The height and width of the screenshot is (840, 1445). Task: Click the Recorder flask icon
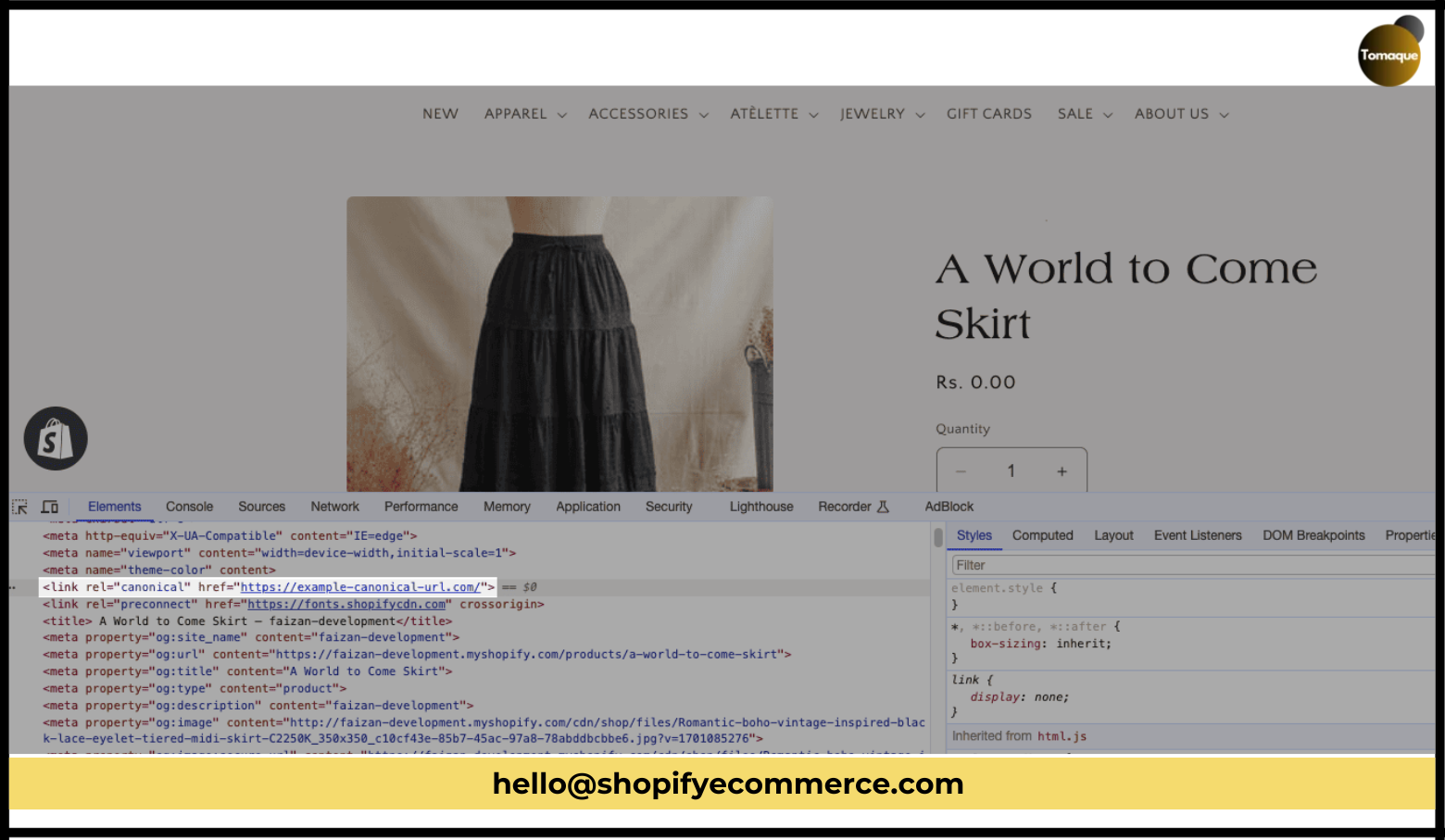click(883, 507)
